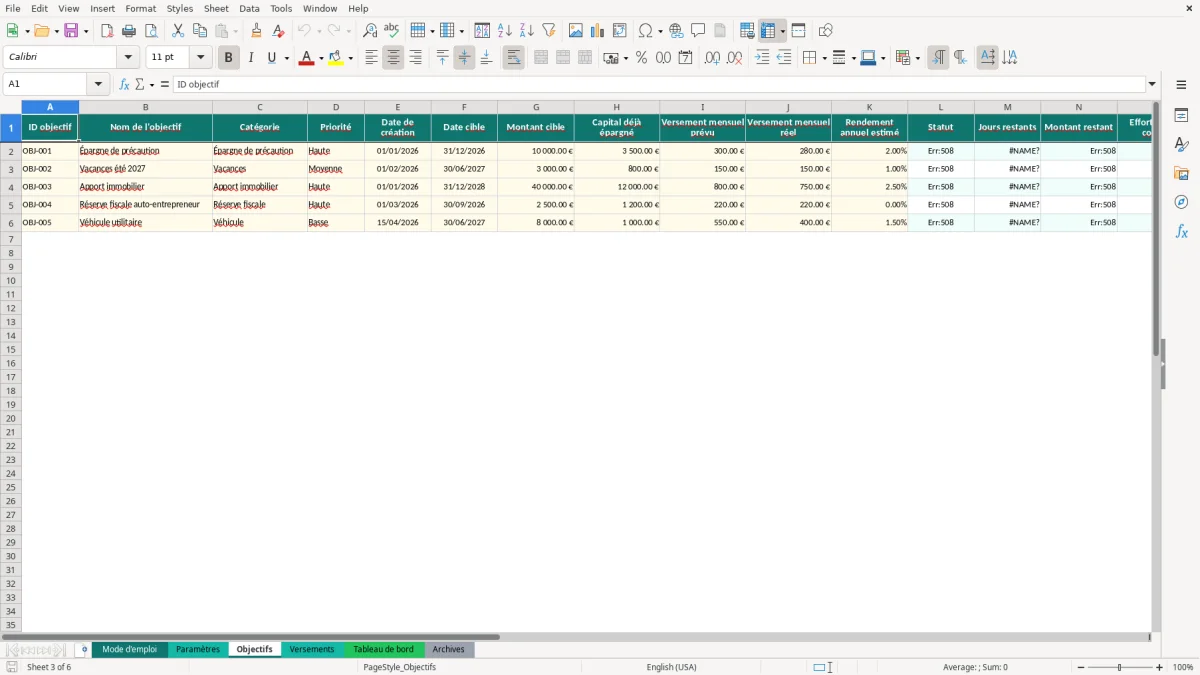This screenshot has height=675, width=1200.
Task: Remove a decimal place
Action: pyautogui.click(x=735, y=58)
